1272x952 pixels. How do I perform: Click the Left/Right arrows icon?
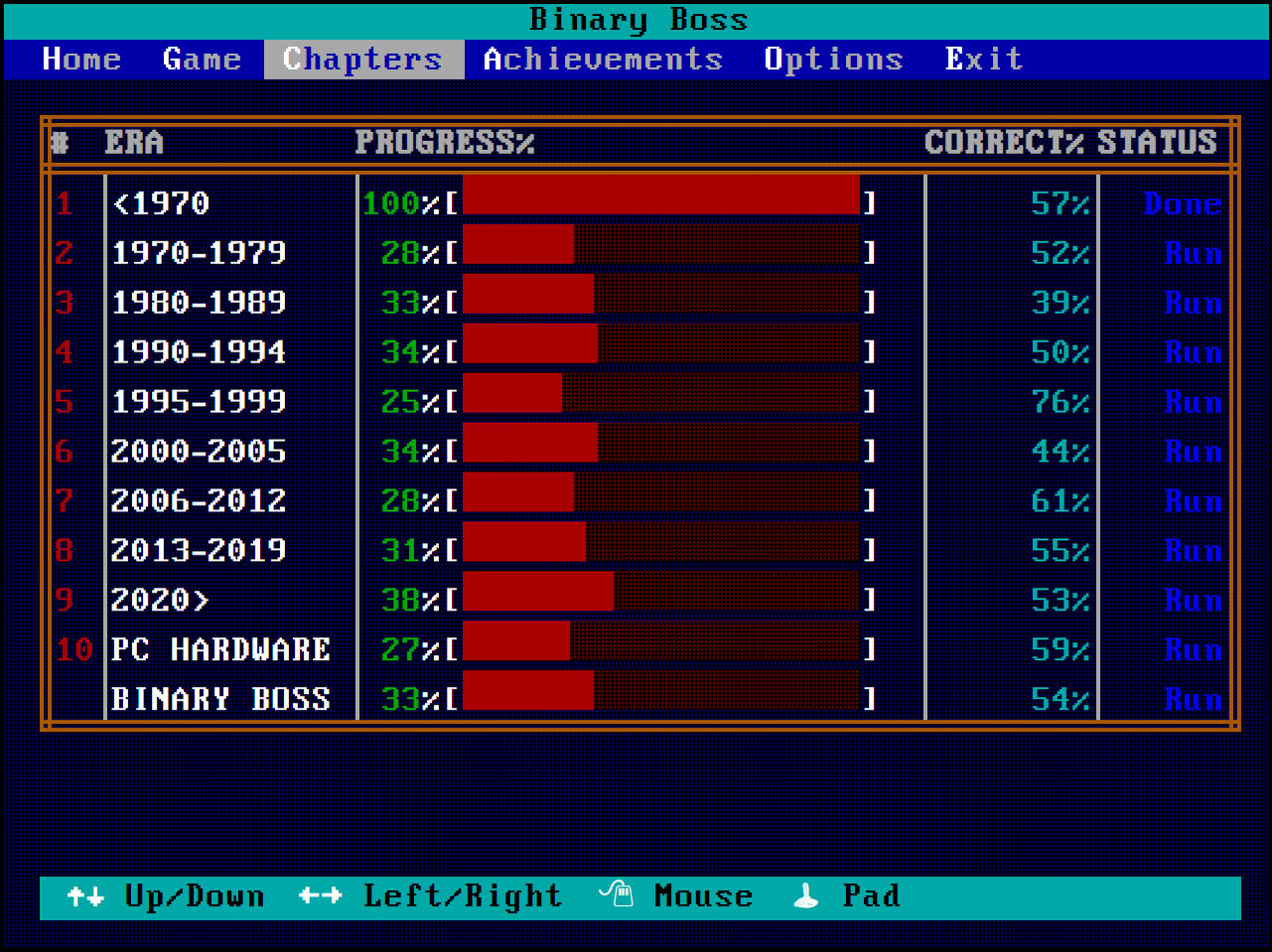(x=318, y=895)
